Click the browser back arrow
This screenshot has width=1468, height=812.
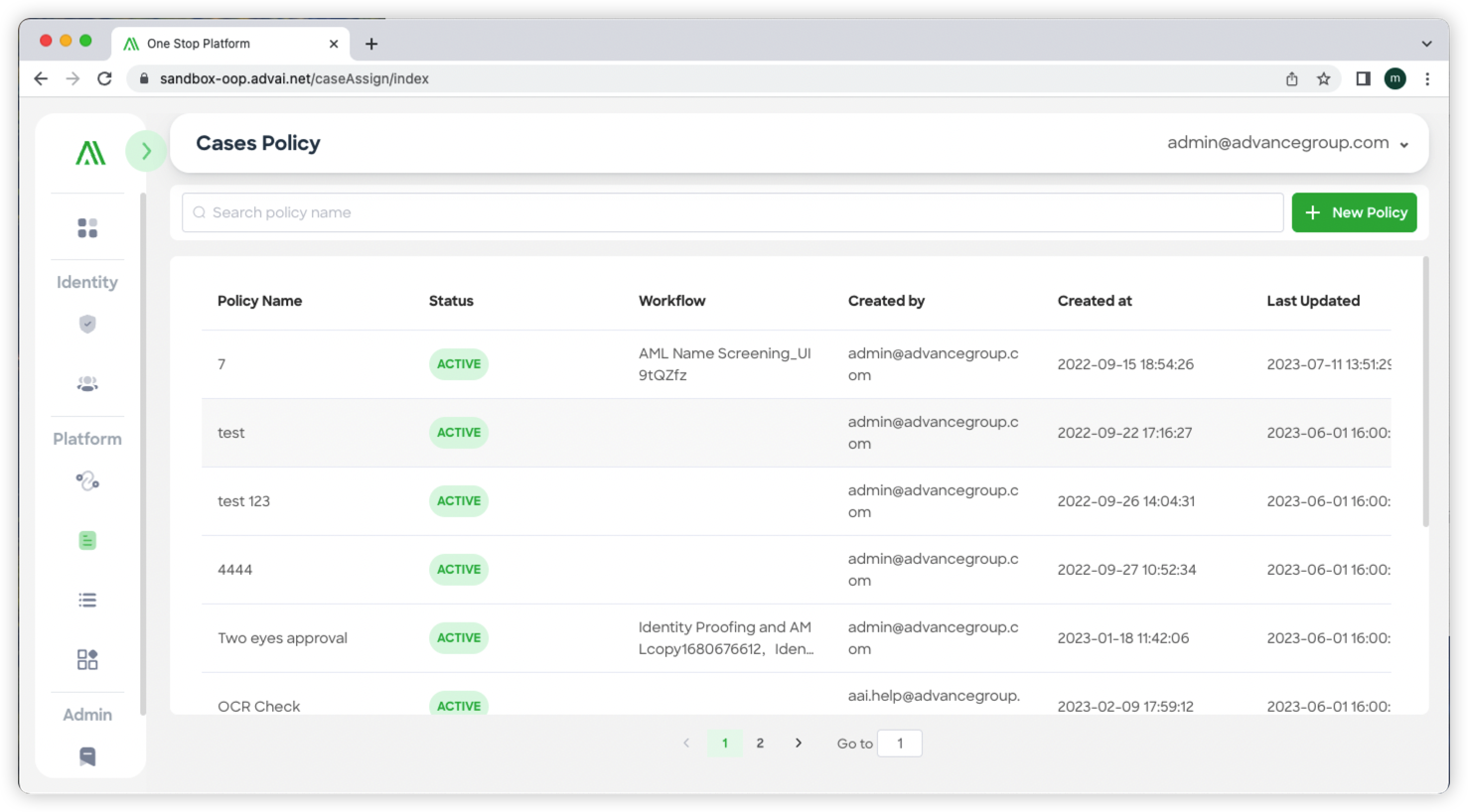tap(41, 78)
